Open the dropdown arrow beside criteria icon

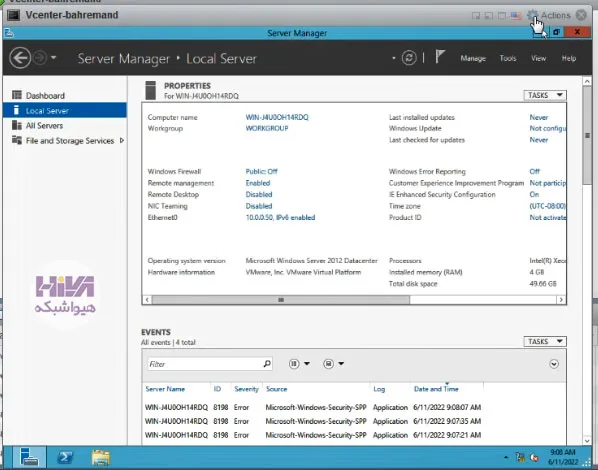point(307,364)
